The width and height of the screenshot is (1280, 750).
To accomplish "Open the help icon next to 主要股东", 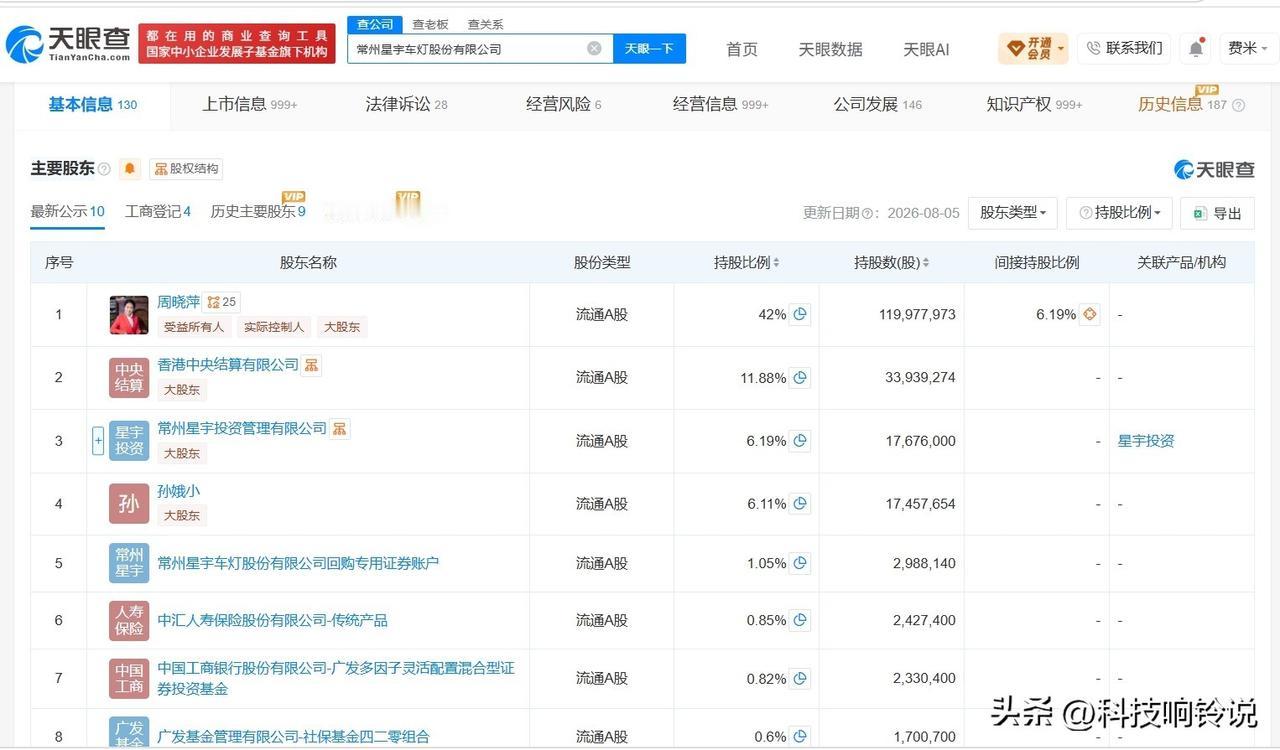I will pyautogui.click(x=104, y=169).
